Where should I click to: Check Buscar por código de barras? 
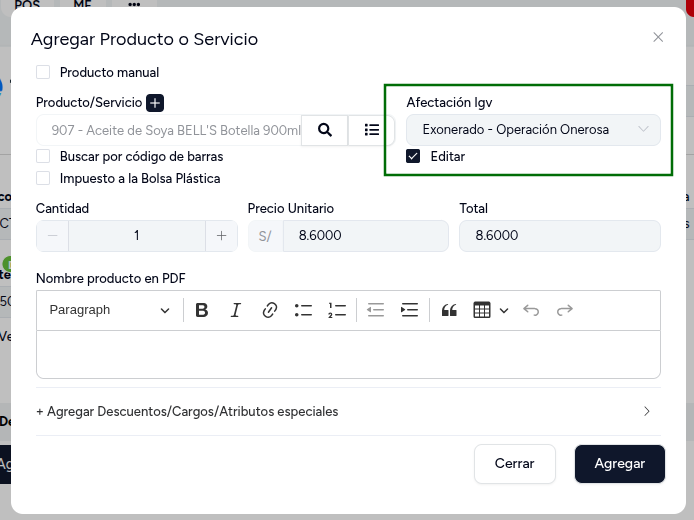(43, 156)
